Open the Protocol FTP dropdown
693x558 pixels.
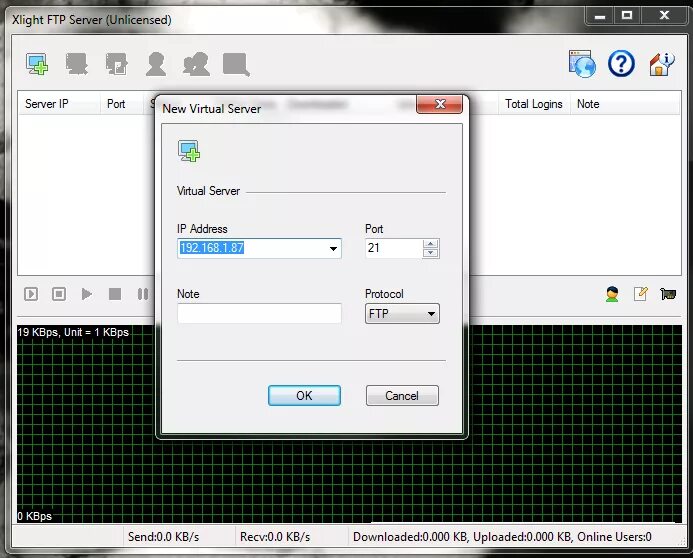point(402,314)
